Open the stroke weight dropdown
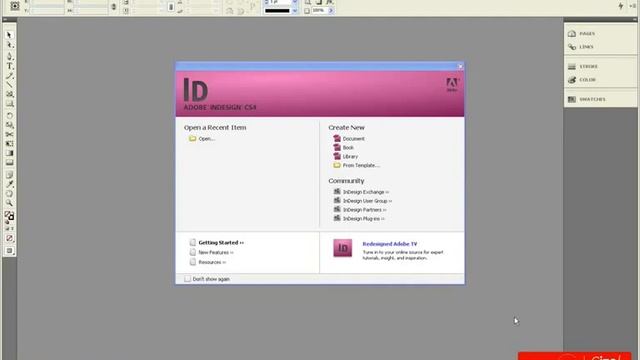 (295, 2)
